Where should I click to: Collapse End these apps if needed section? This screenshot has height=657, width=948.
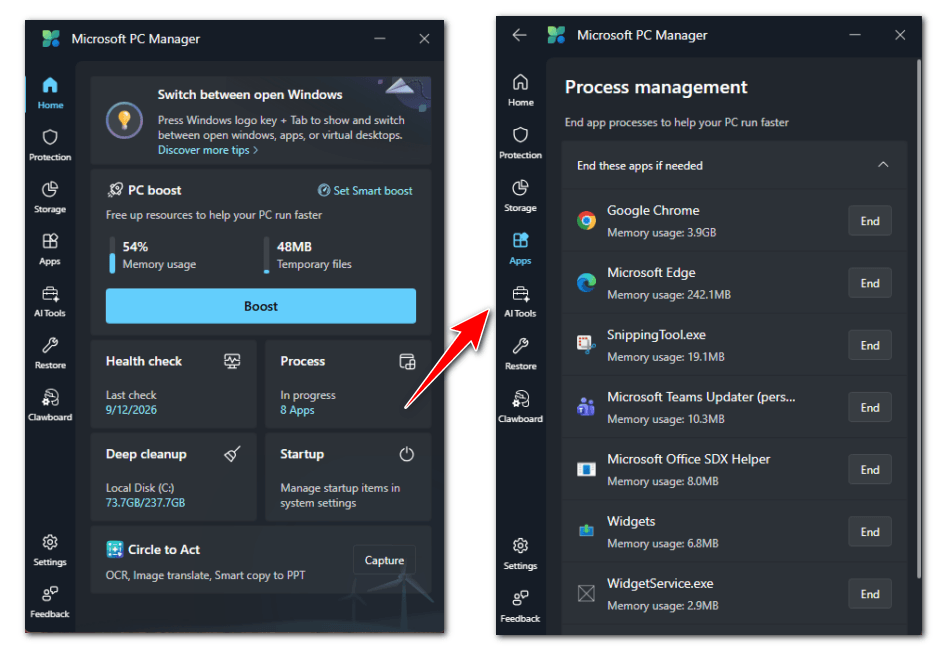[x=883, y=164]
